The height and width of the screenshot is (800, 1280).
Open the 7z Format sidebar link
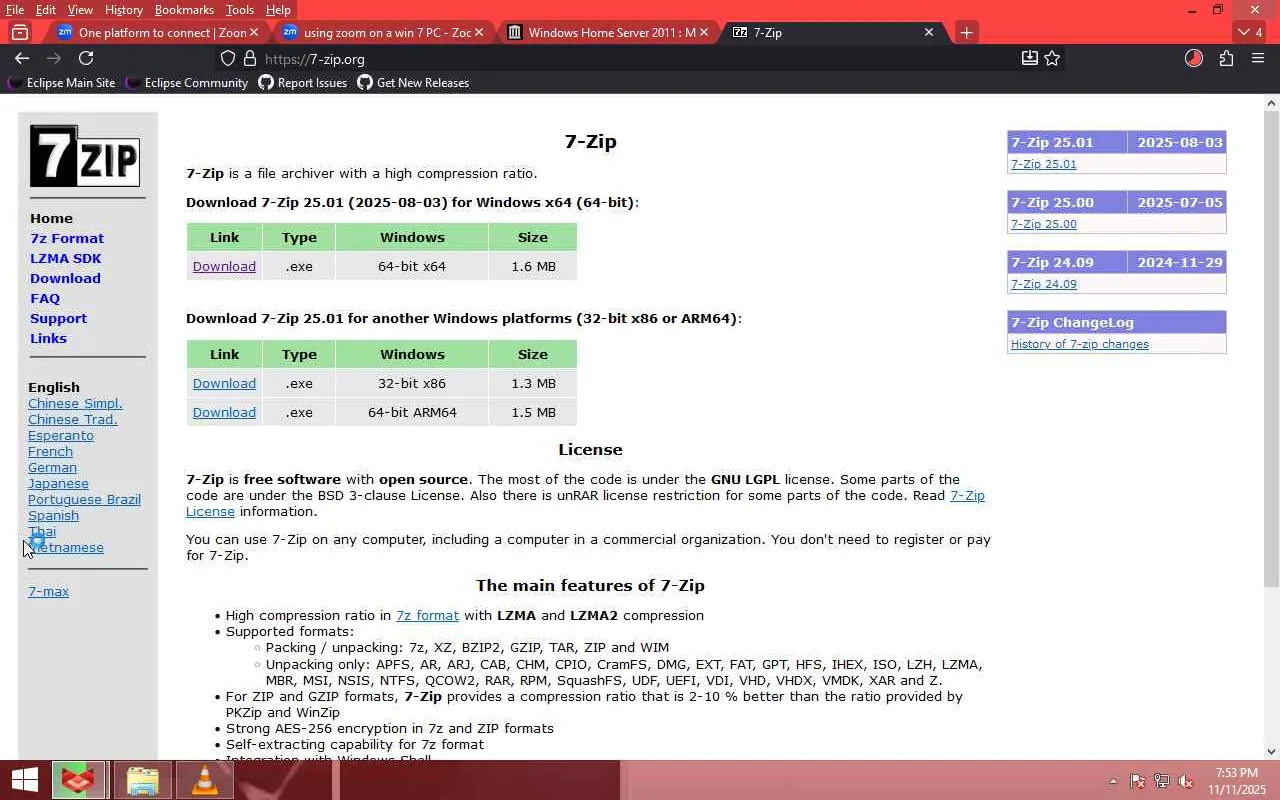click(x=67, y=238)
